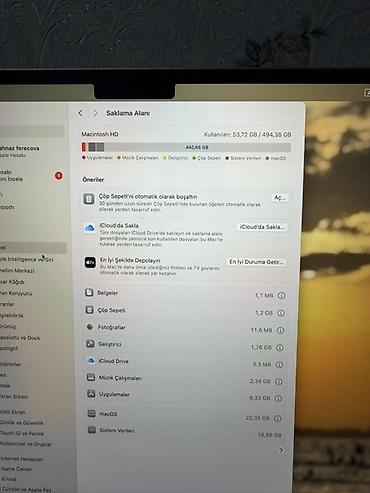This screenshot has width=370, height=493.
Task: Open Ekran Süresi in the sidebar
Action: tap(14, 397)
